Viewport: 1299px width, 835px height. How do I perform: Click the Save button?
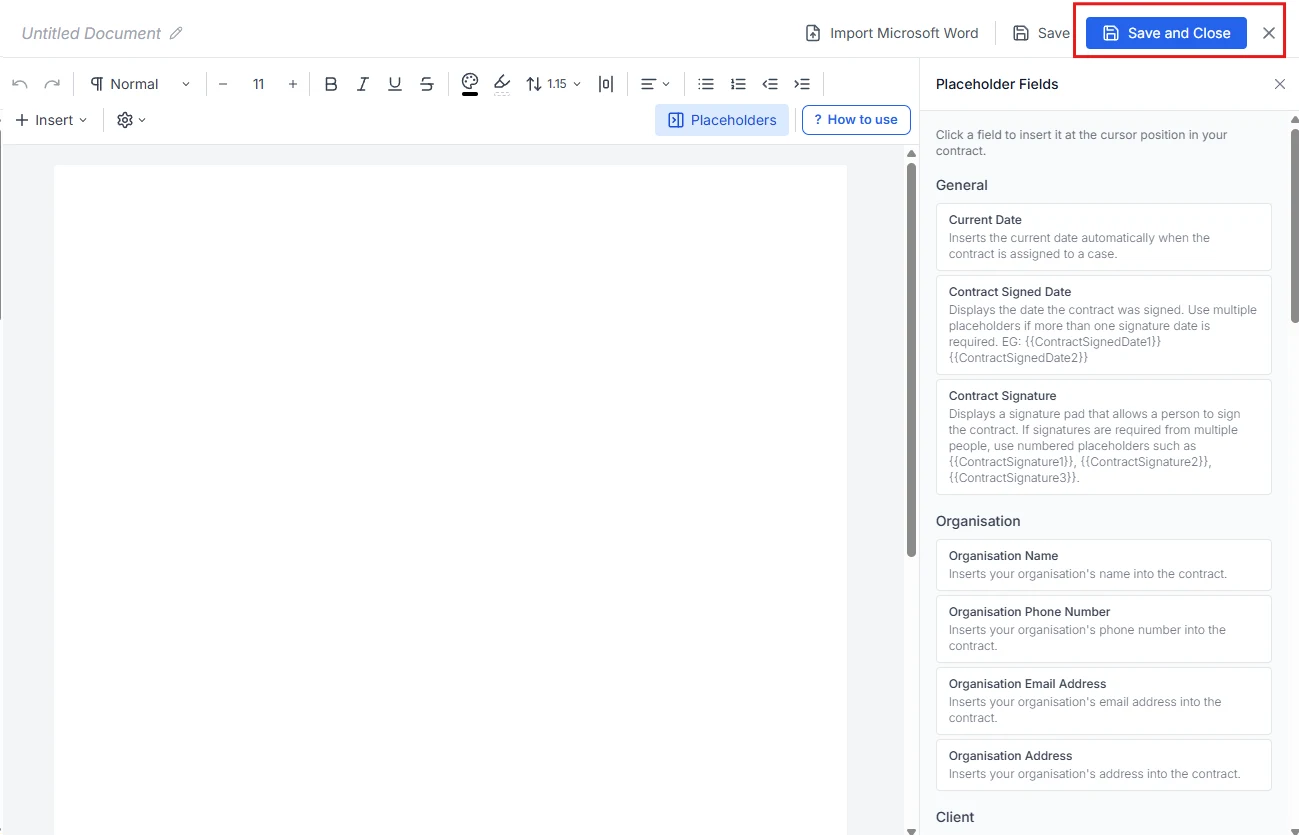1041,33
